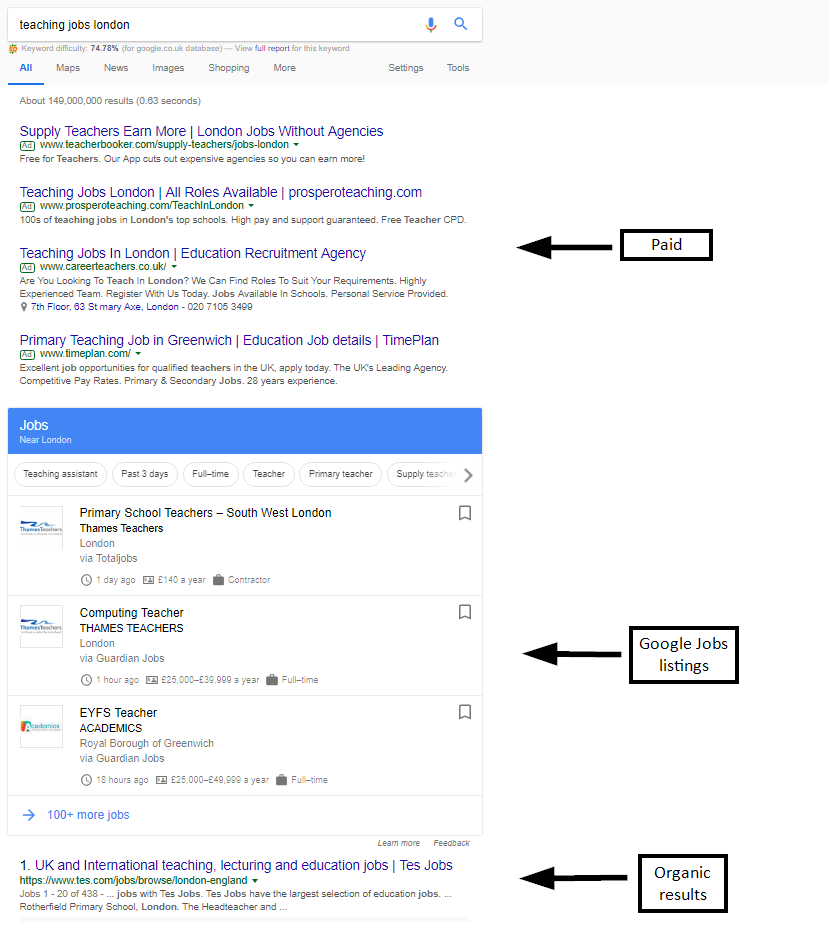Viewport: 829px width, 931px height.
Task: Bookmark the Primary School Teachers job
Action: [465, 513]
